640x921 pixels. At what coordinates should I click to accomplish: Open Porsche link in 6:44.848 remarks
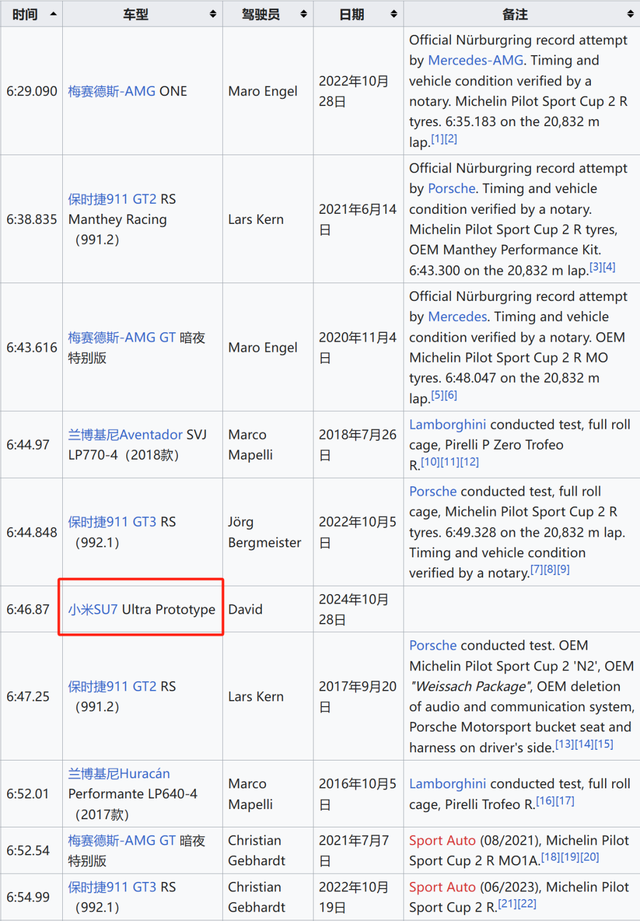click(433, 492)
